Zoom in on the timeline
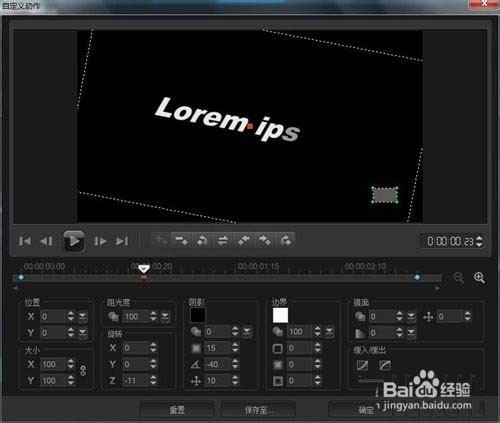The width and height of the screenshot is (500, 423). tap(479, 277)
